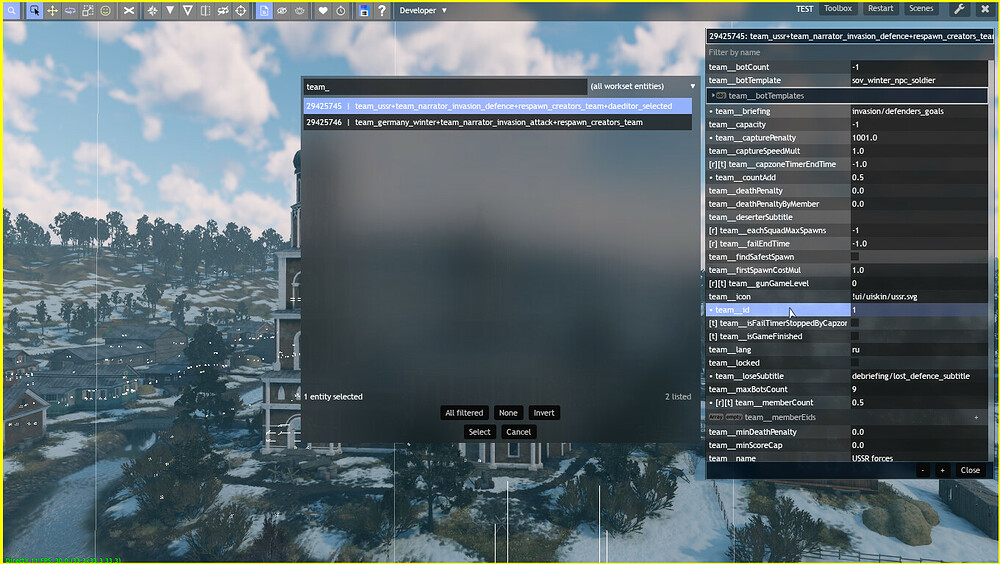Enable the team__locked checkbox
This screenshot has width=1000, height=564.
pos(854,363)
